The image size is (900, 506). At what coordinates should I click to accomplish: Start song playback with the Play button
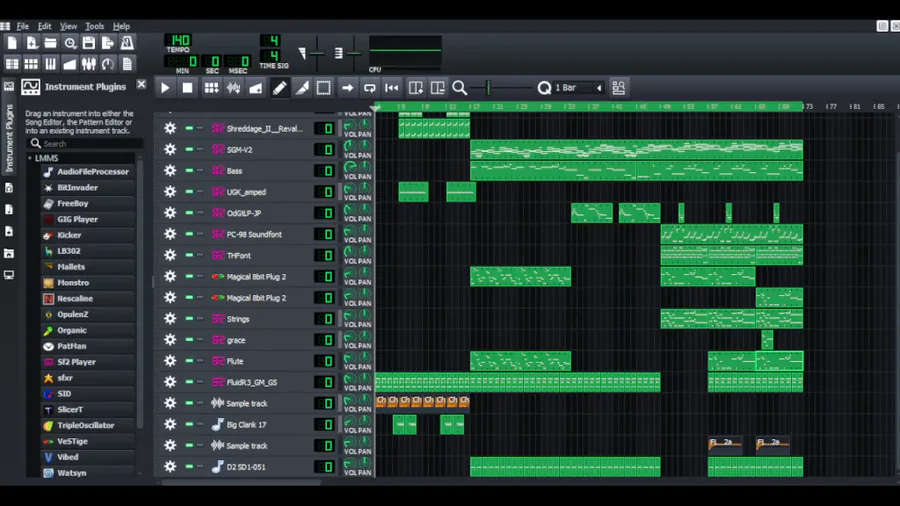[x=165, y=88]
